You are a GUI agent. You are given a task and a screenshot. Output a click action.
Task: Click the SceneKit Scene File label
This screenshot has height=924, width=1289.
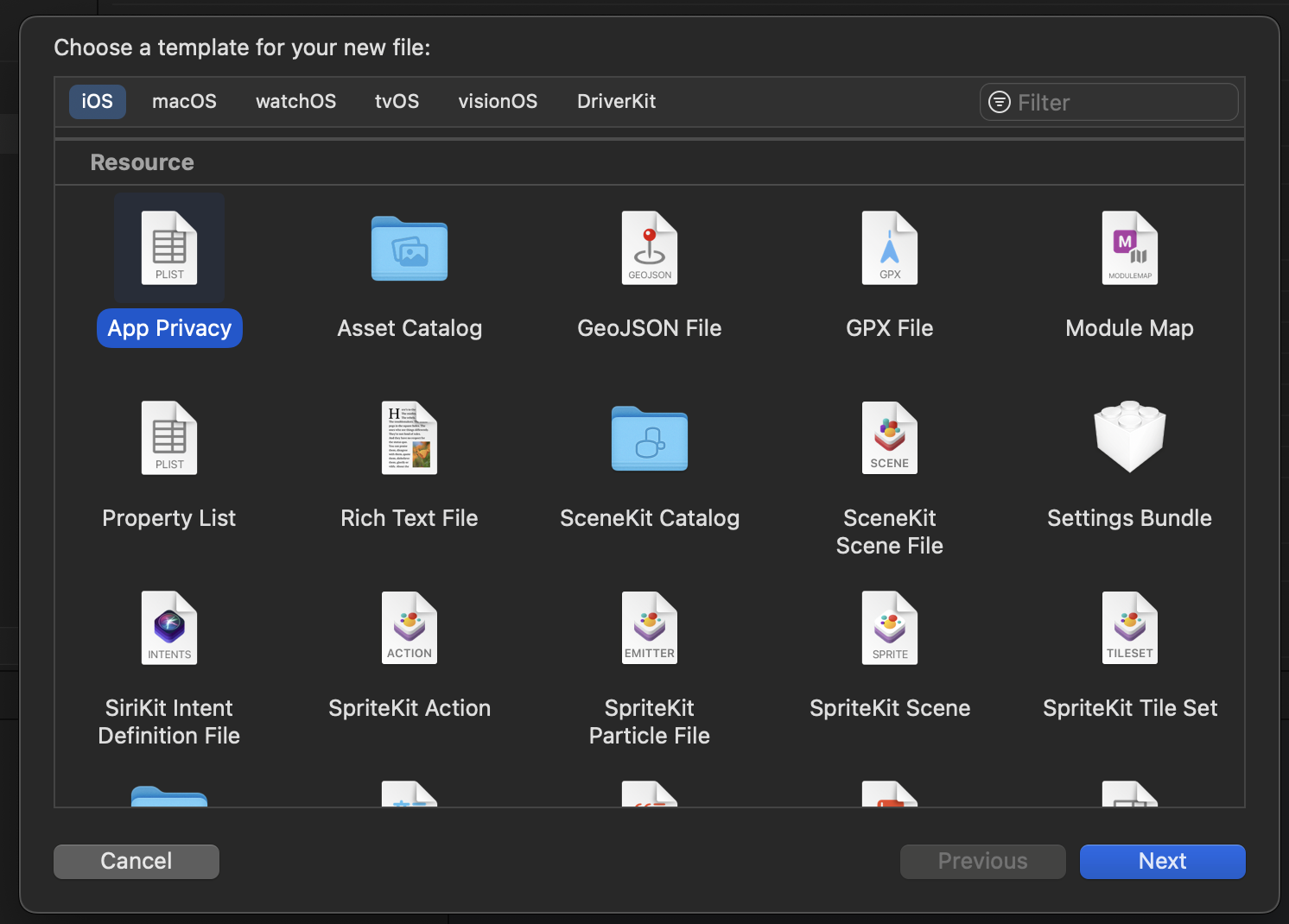(x=890, y=532)
